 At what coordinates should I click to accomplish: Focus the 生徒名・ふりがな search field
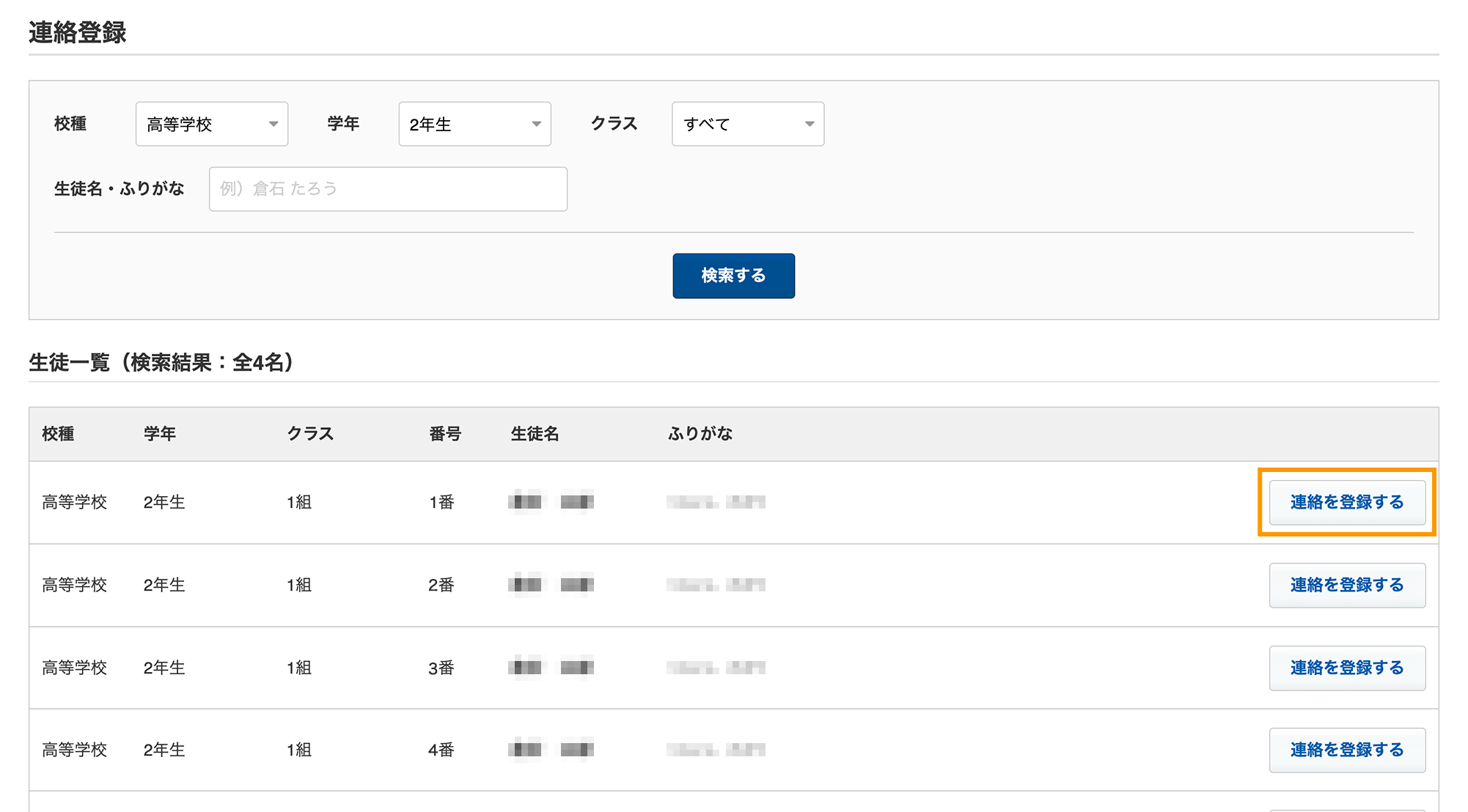388,189
